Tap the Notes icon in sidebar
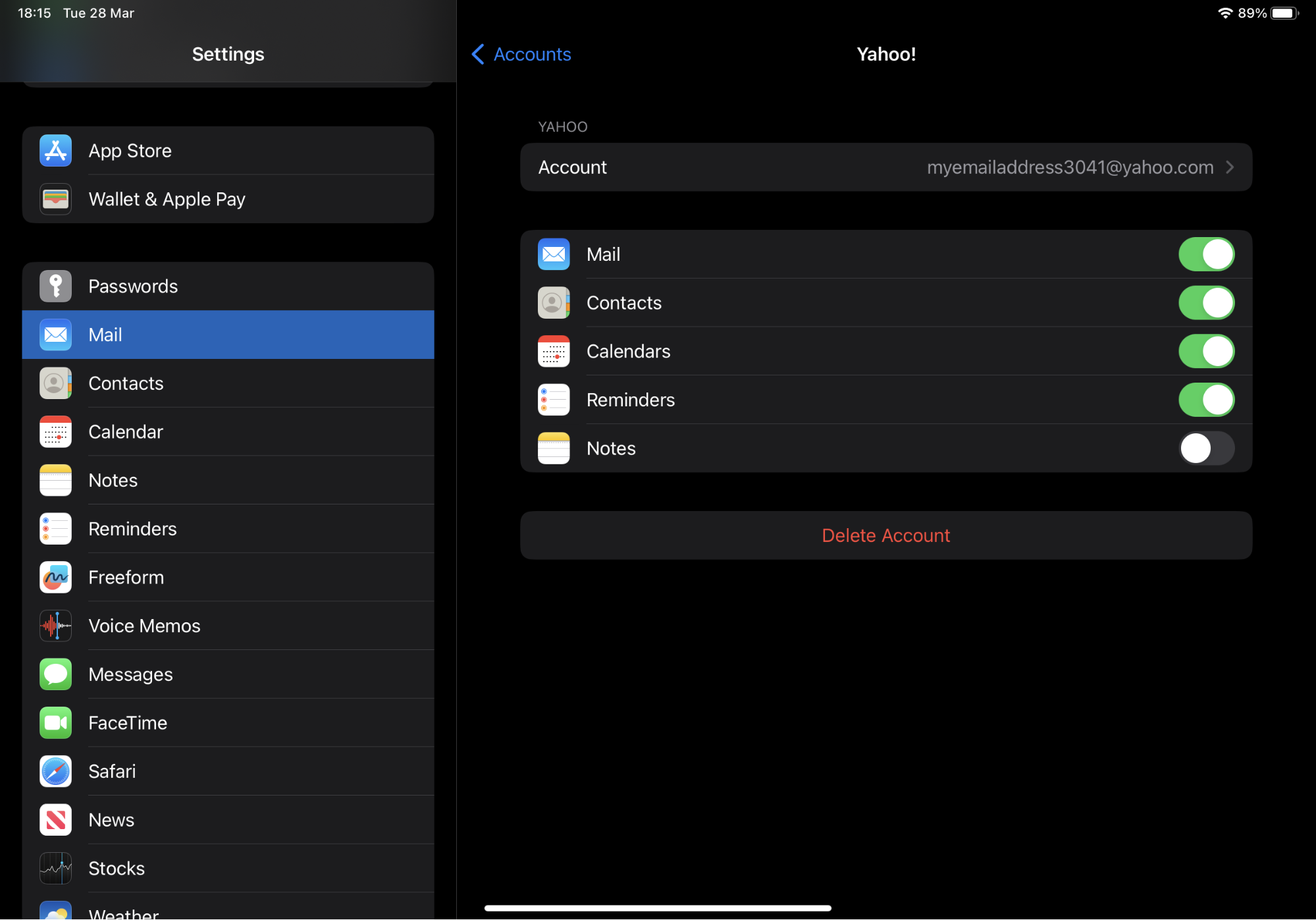Viewport: 1316px width, 920px height. (x=55, y=480)
